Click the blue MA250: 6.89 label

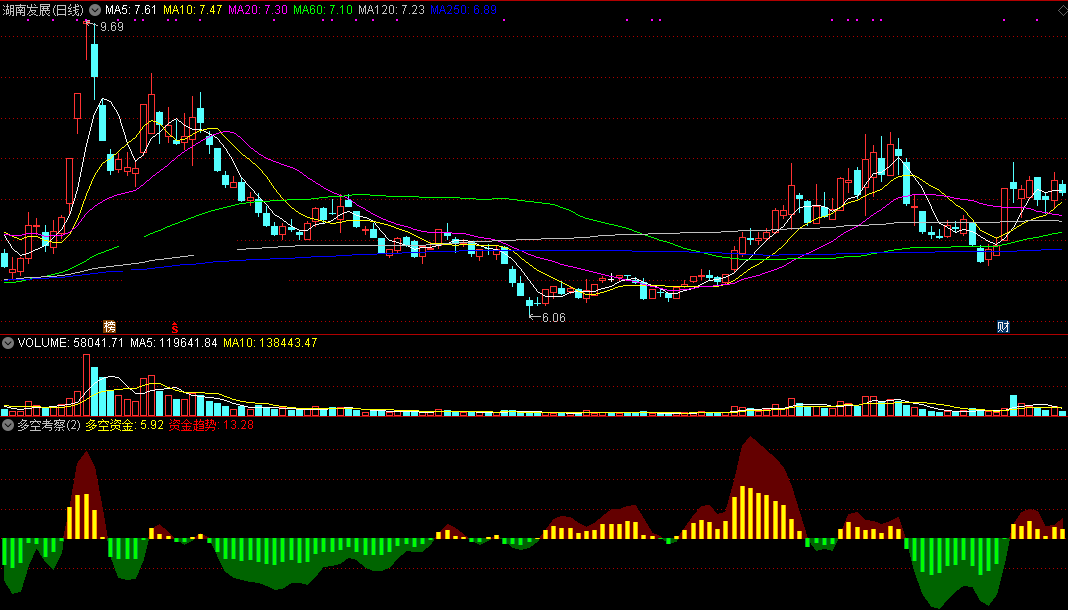click(x=463, y=10)
